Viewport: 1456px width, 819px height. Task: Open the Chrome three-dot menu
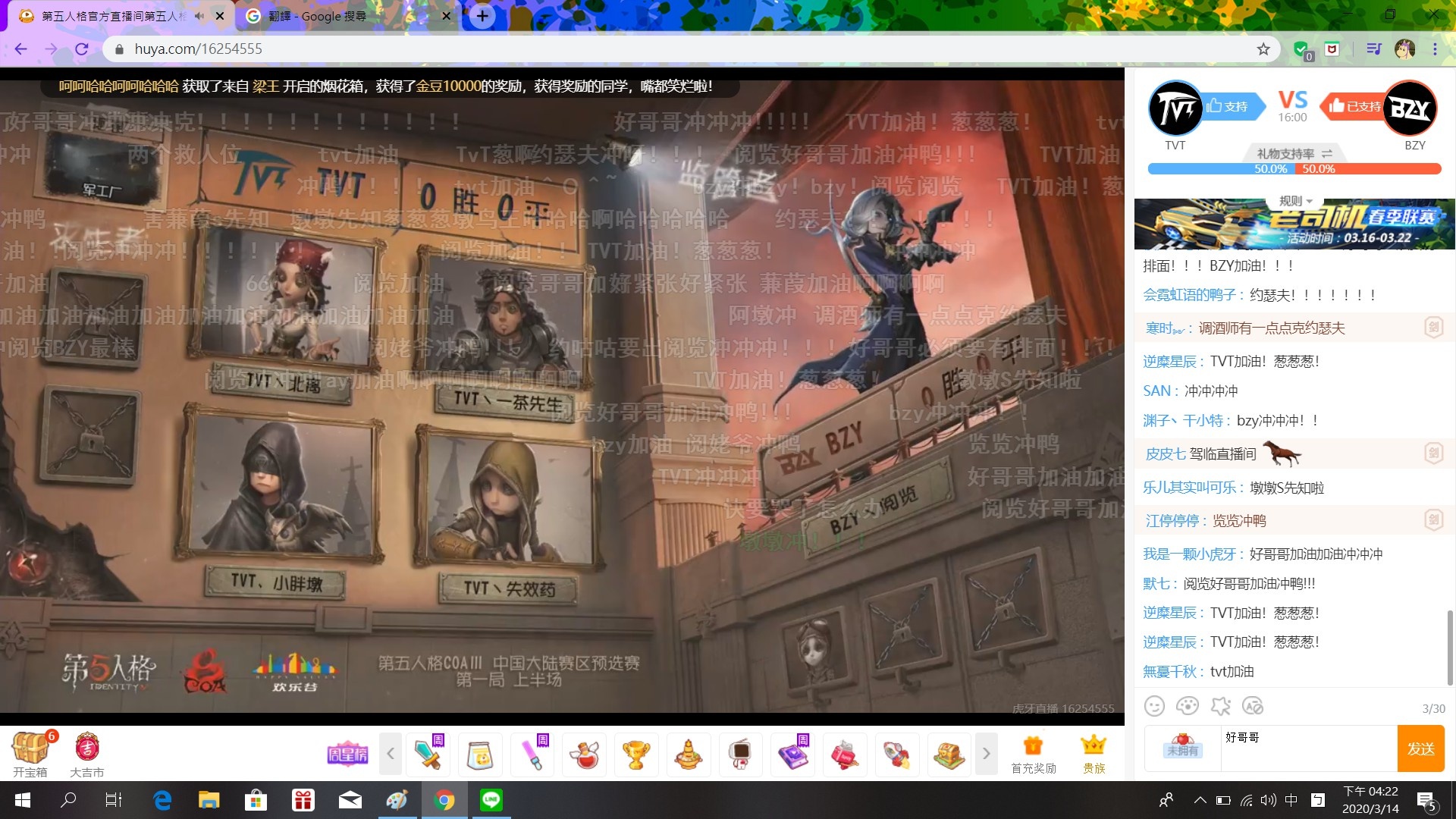pos(1435,49)
